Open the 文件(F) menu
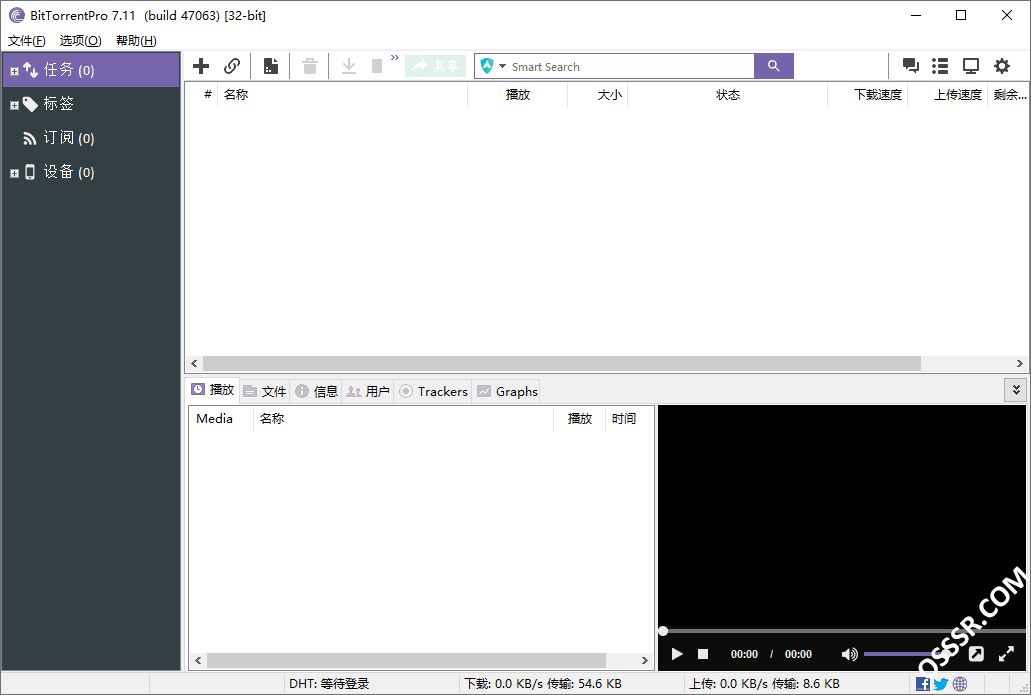Viewport: 1031px width, 695px height. (27, 41)
